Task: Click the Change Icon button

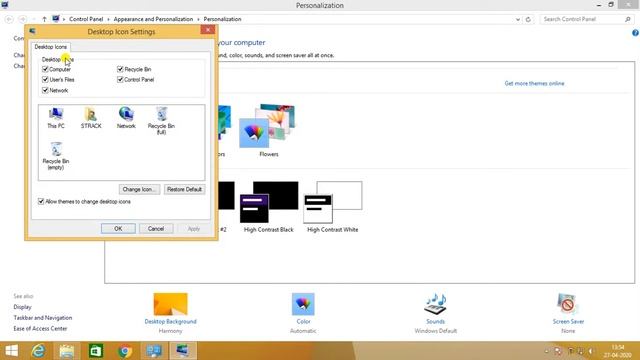Action: click(x=139, y=189)
